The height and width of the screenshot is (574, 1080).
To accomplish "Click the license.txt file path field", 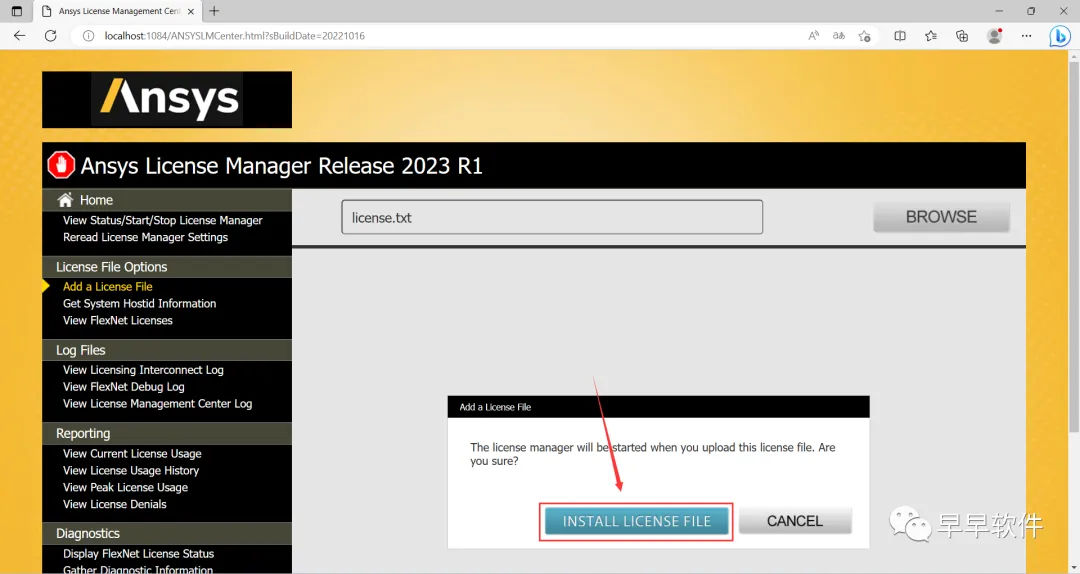I will tap(552, 217).
